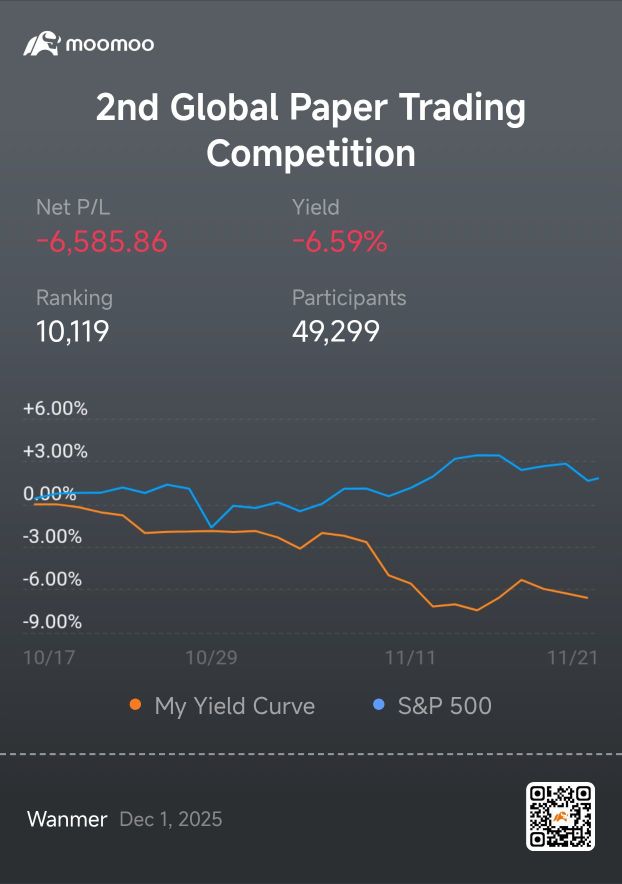Click the moomoo bull logo icon
Image resolution: width=622 pixels, height=884 pixels.
42,43
